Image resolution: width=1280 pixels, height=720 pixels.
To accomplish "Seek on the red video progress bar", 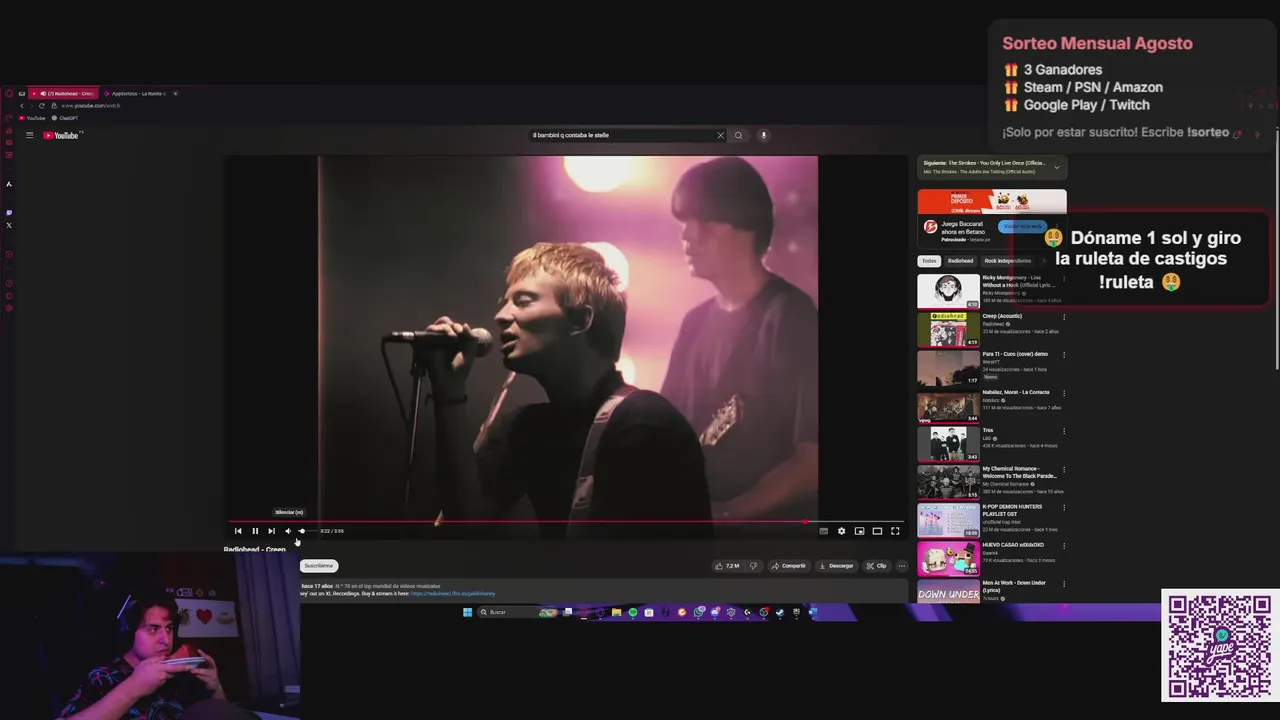I will coord(565,521).
